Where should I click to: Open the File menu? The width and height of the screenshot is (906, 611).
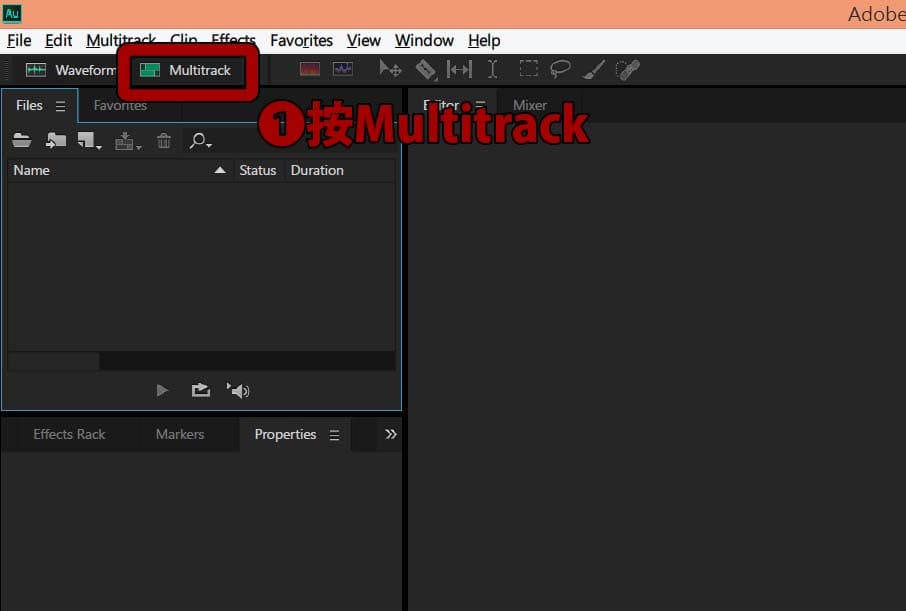pos(19,40)
